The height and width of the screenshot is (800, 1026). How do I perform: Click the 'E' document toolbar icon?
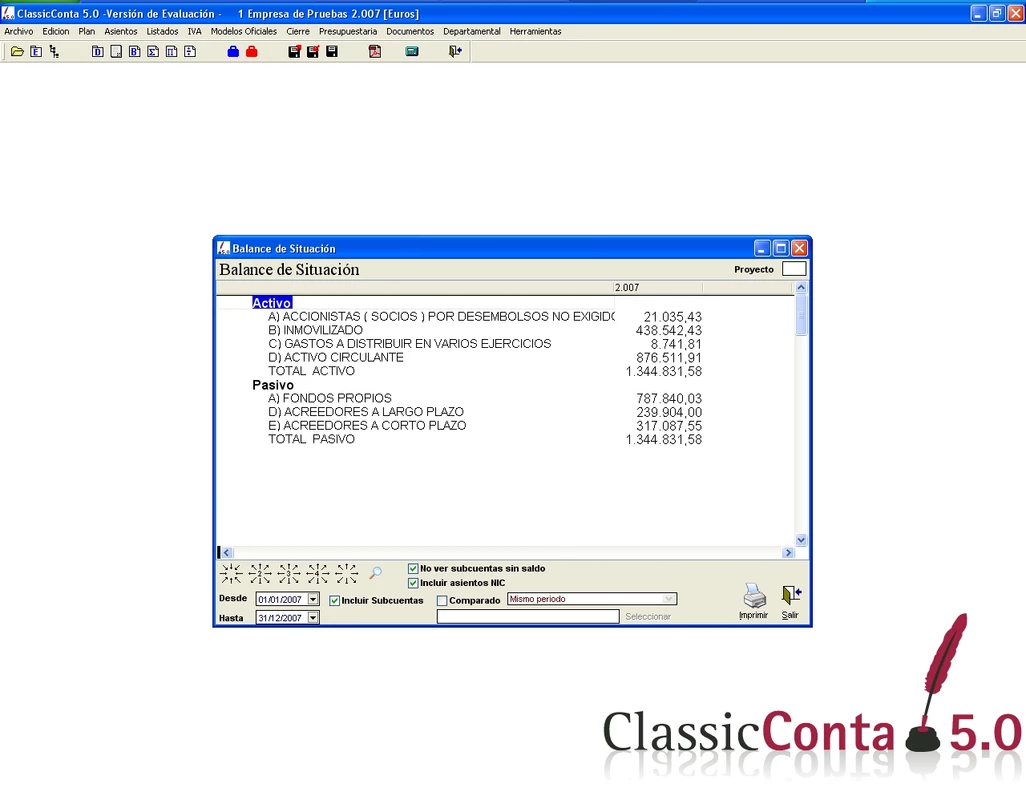coord(36,52)
